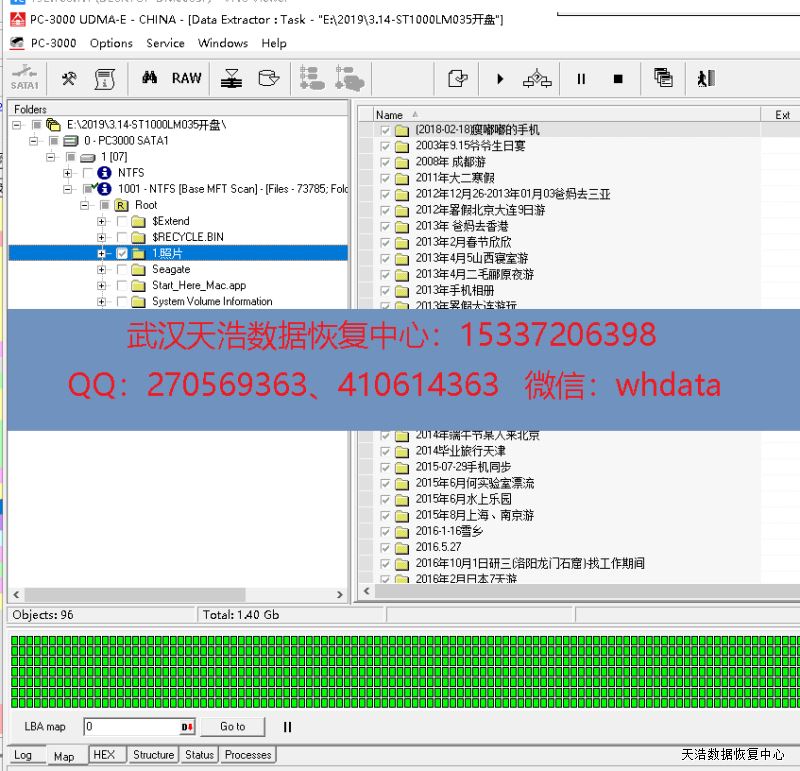This screenshot has width=800, height=771.
Task: Click the Stop square button
Action: coord(618,79)
